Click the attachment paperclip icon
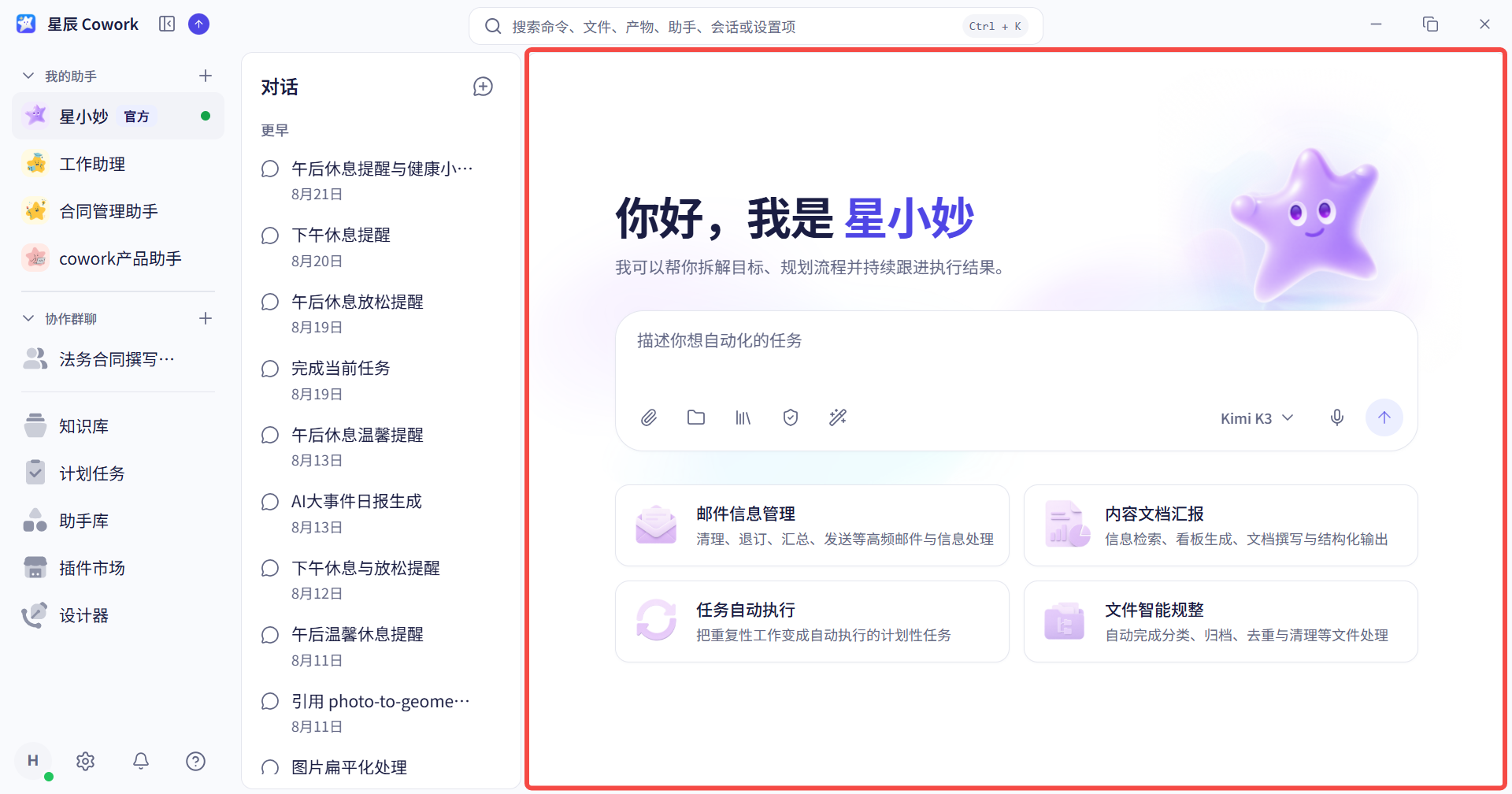 click(649, 417)
